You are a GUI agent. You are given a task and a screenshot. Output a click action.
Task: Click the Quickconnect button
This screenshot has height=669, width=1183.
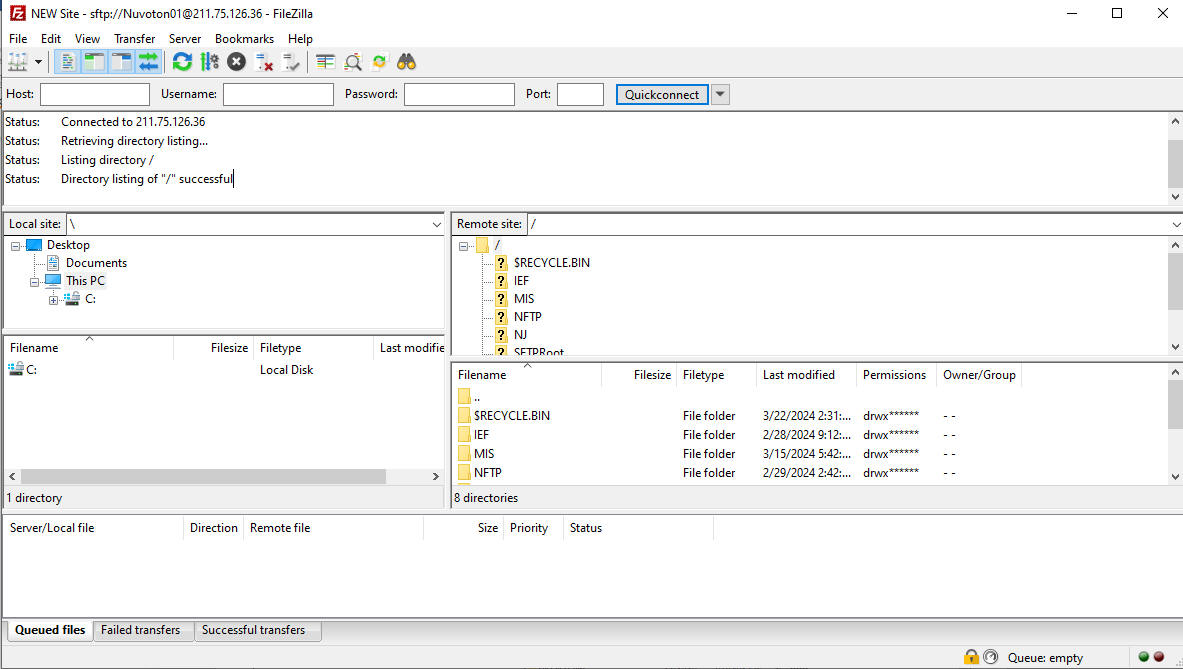tap(661, 94)
